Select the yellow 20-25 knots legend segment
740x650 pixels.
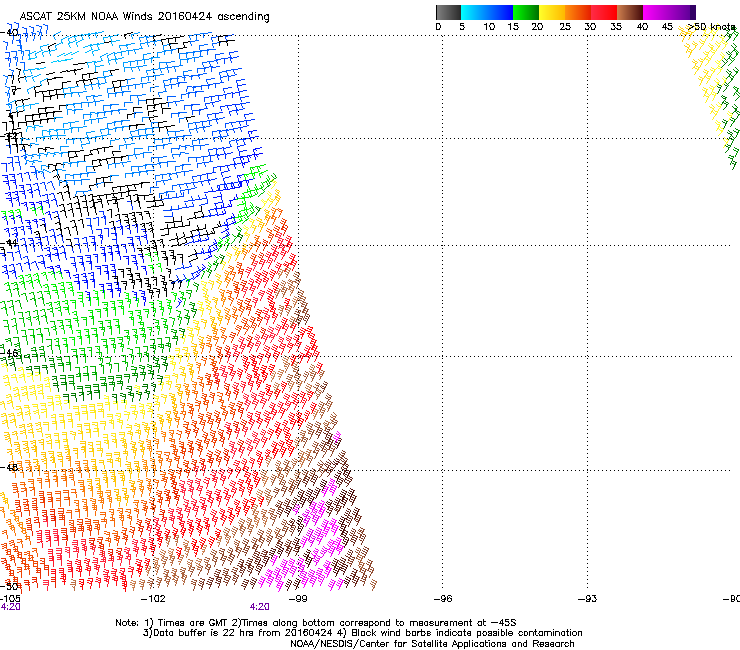(x=552, y=12)
